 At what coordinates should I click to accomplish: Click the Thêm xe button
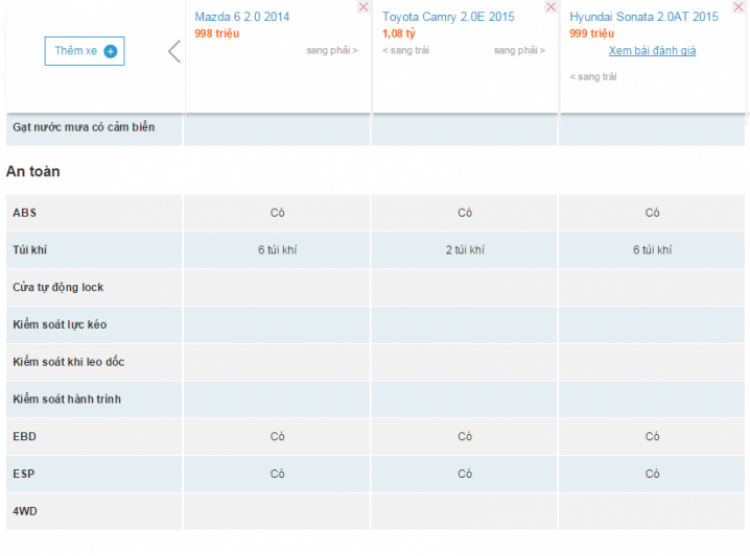pos(85,51)
